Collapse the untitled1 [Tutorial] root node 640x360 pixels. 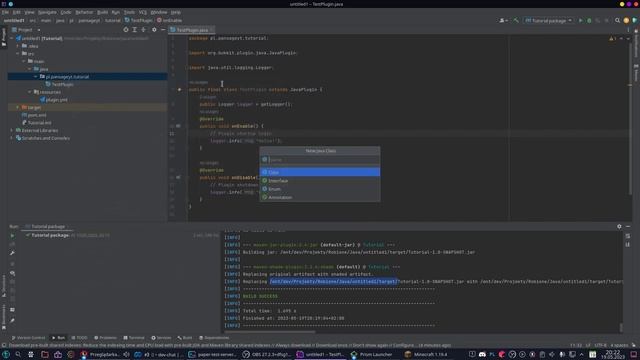tap(11, 38)
